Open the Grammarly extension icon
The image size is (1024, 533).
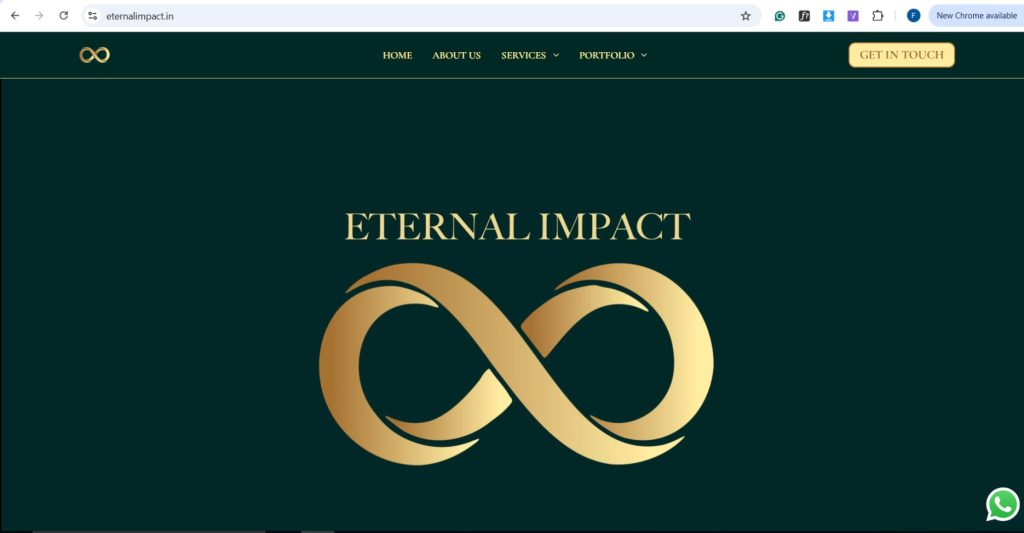tap(780, 16)
